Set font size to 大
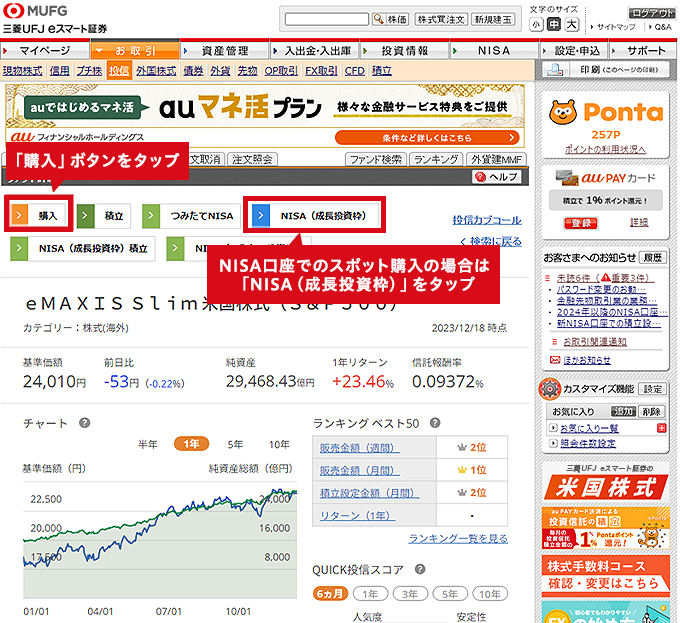 (x=572, y=24)
